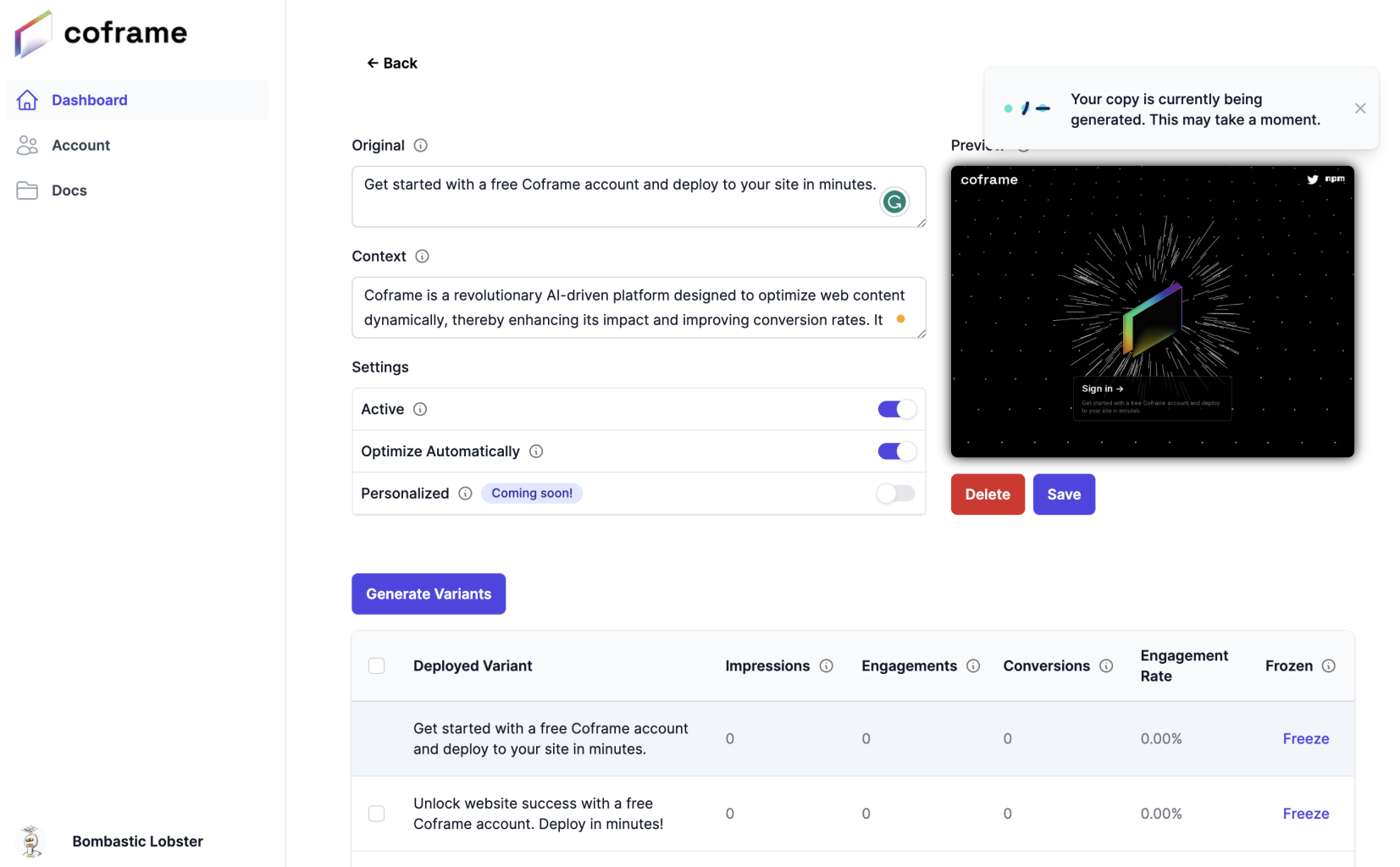Click the Settings section heading
Image resolution: width=1400 pixels, height=867 pixels.
380,367
